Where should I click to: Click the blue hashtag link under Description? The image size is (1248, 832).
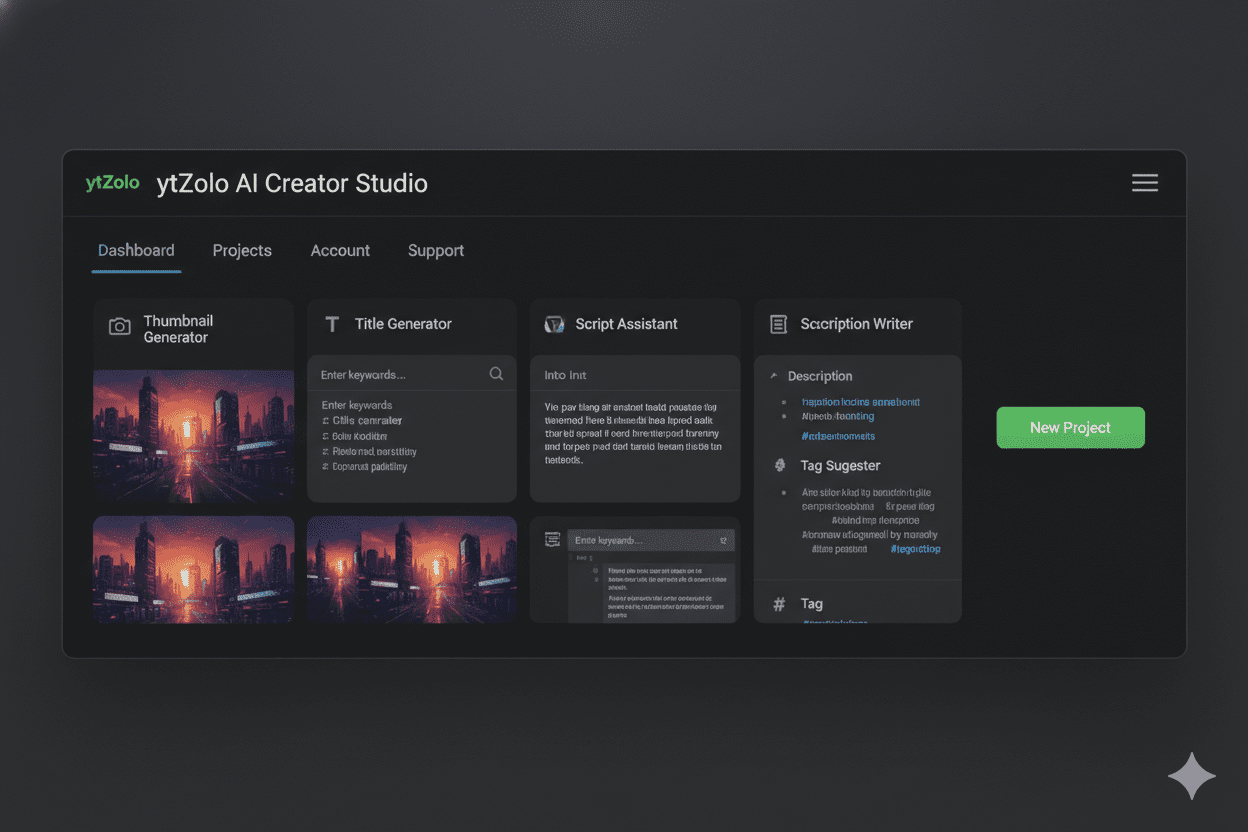[x=838, y=436]
